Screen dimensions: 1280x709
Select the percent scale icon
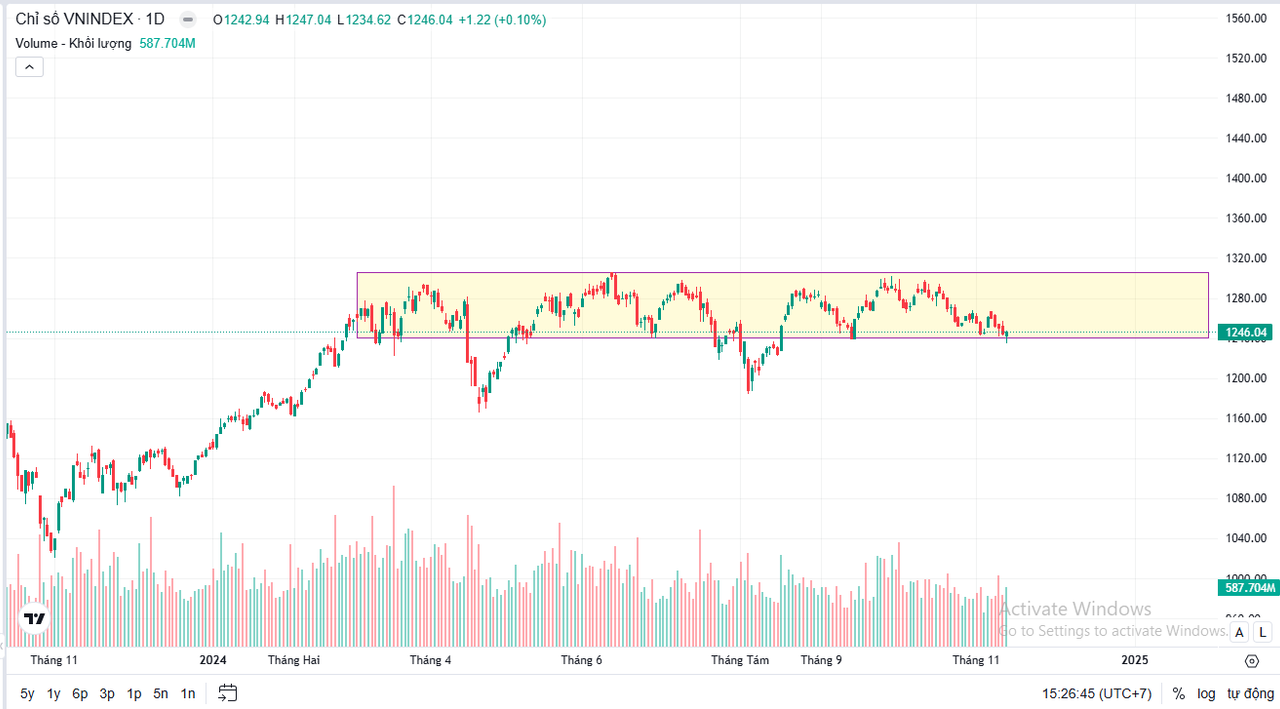(x=1178, y=693)
